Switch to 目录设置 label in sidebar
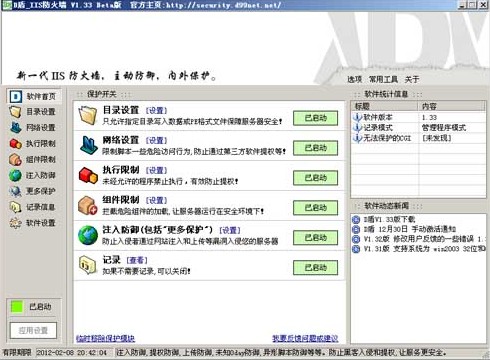The height and width of the screenshot is (360, 490). point(41,112)
